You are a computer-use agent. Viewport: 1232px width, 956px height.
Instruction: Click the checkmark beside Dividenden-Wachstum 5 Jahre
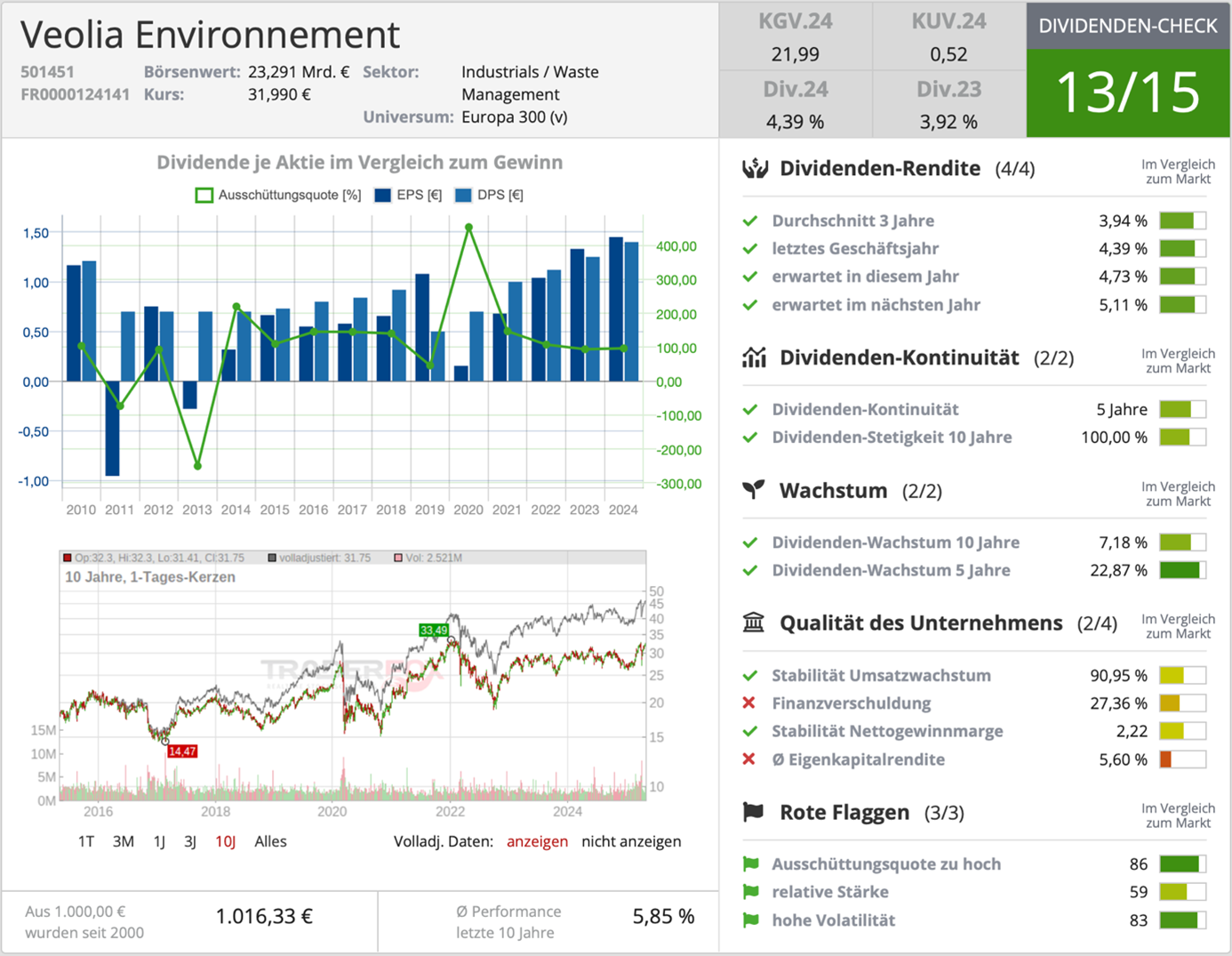pyautogui.click(x=750, y=570)
